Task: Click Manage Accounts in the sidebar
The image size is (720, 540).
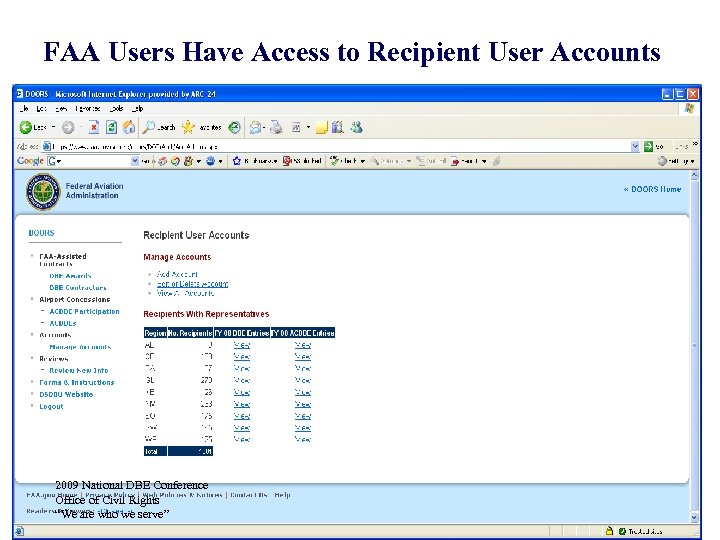Action: [80, 347]
